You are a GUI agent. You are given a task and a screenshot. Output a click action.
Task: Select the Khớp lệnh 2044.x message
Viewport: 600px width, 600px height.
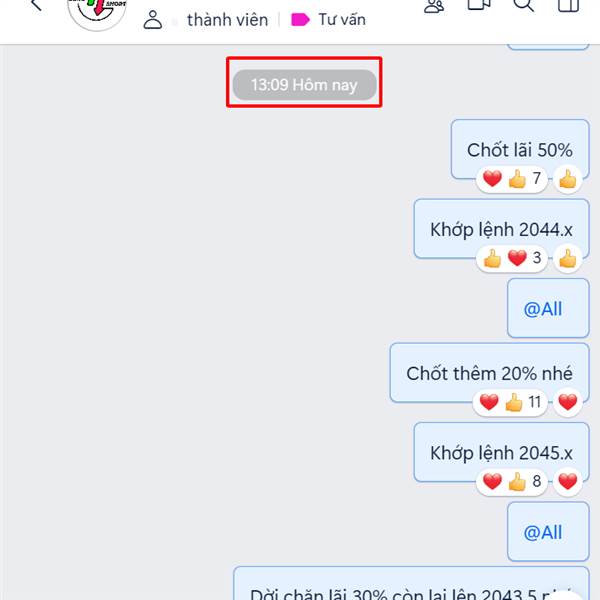coord(501,229)
